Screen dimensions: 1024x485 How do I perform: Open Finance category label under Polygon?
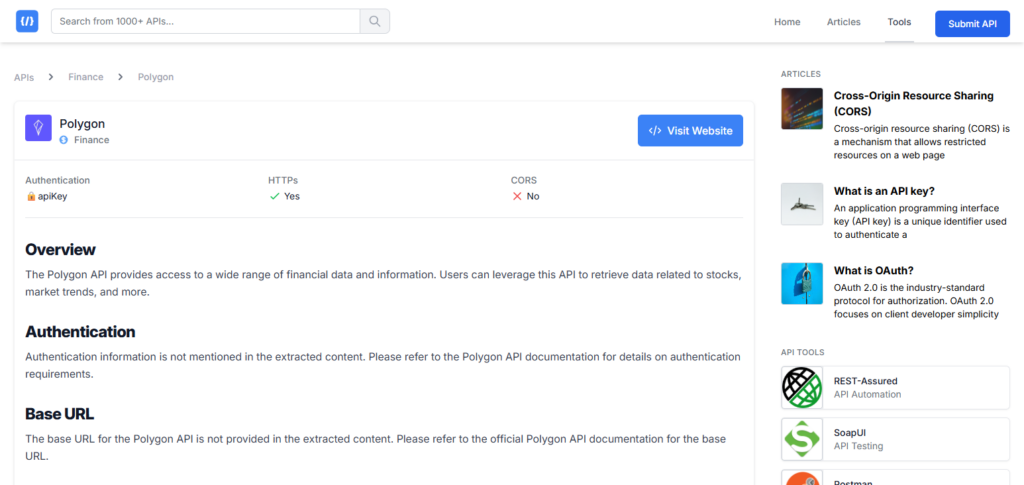tap(91, 140)
